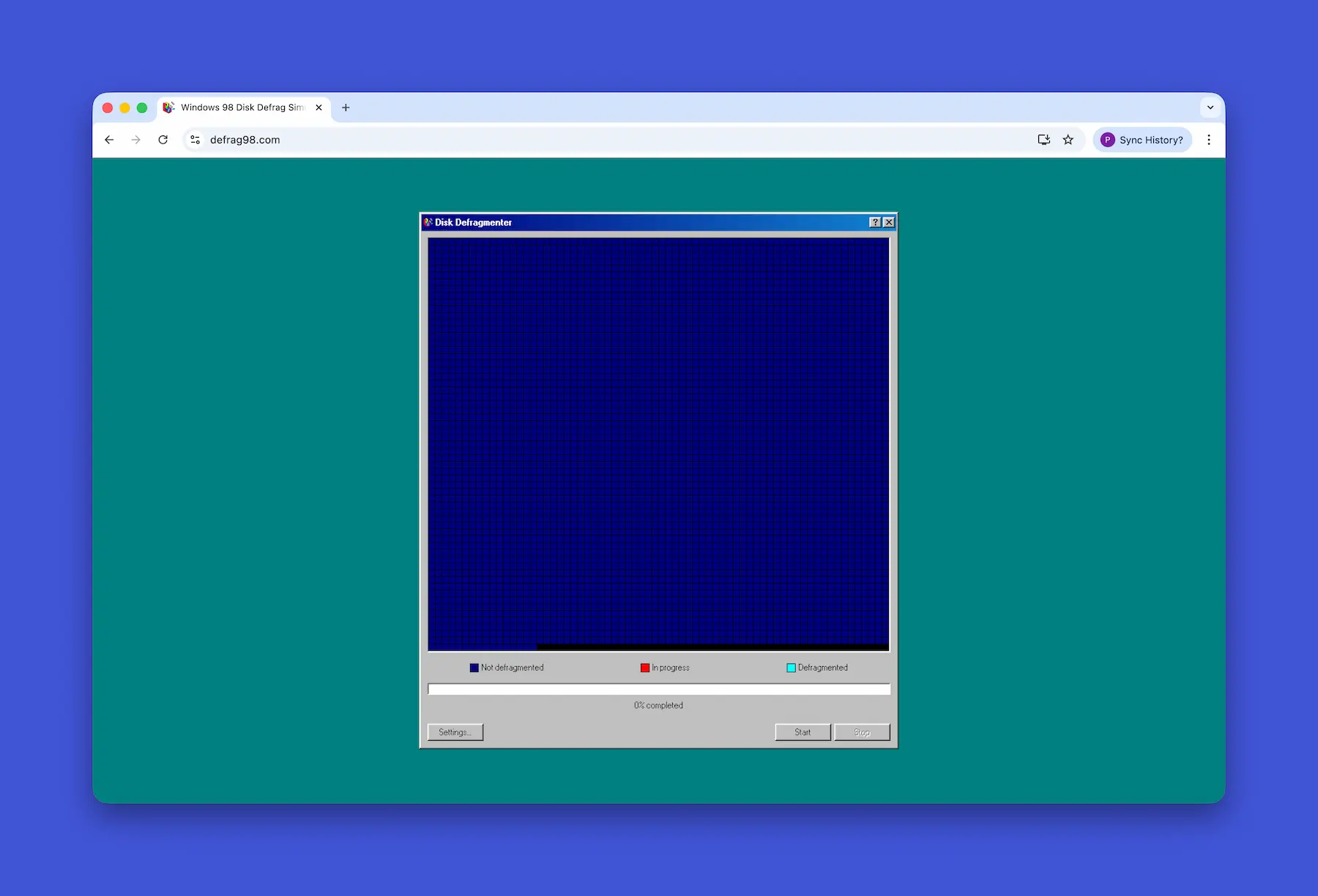Screen dimensions: 1318x896
Task: Open a new tab with the plus button
Action: [346, 107]
